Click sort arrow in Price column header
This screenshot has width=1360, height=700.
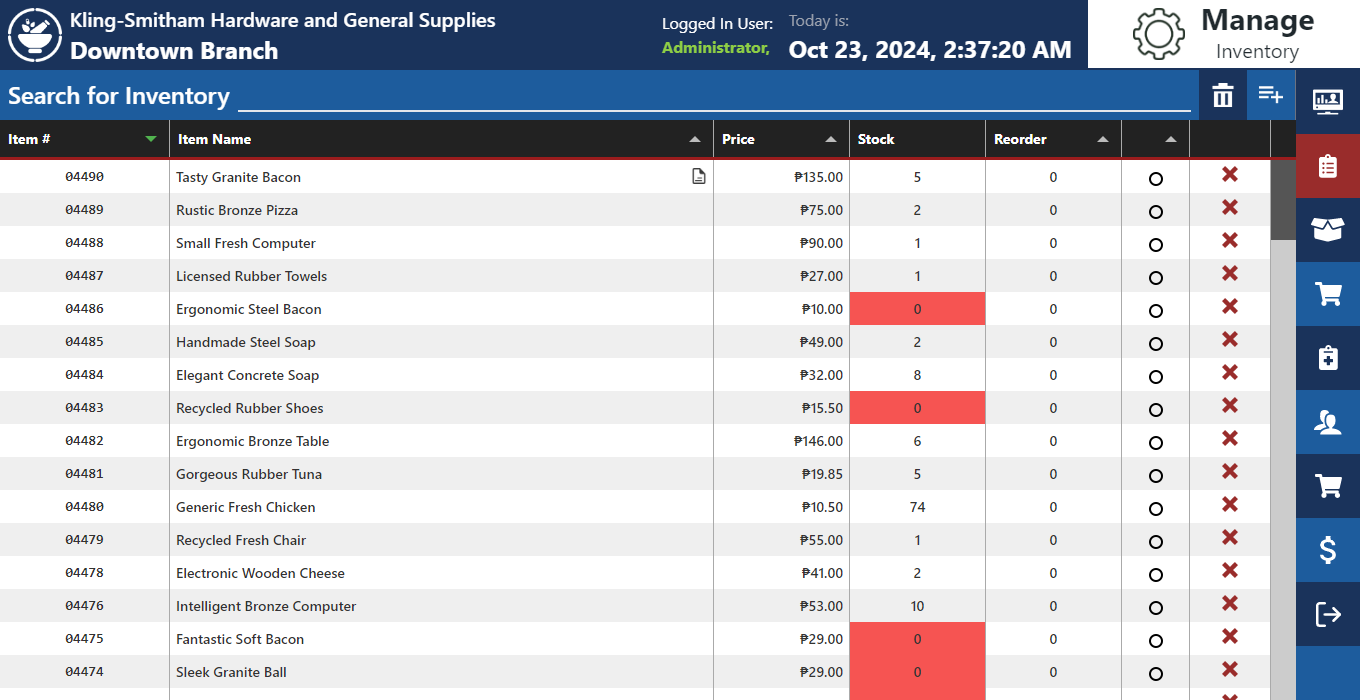(831, 139)
